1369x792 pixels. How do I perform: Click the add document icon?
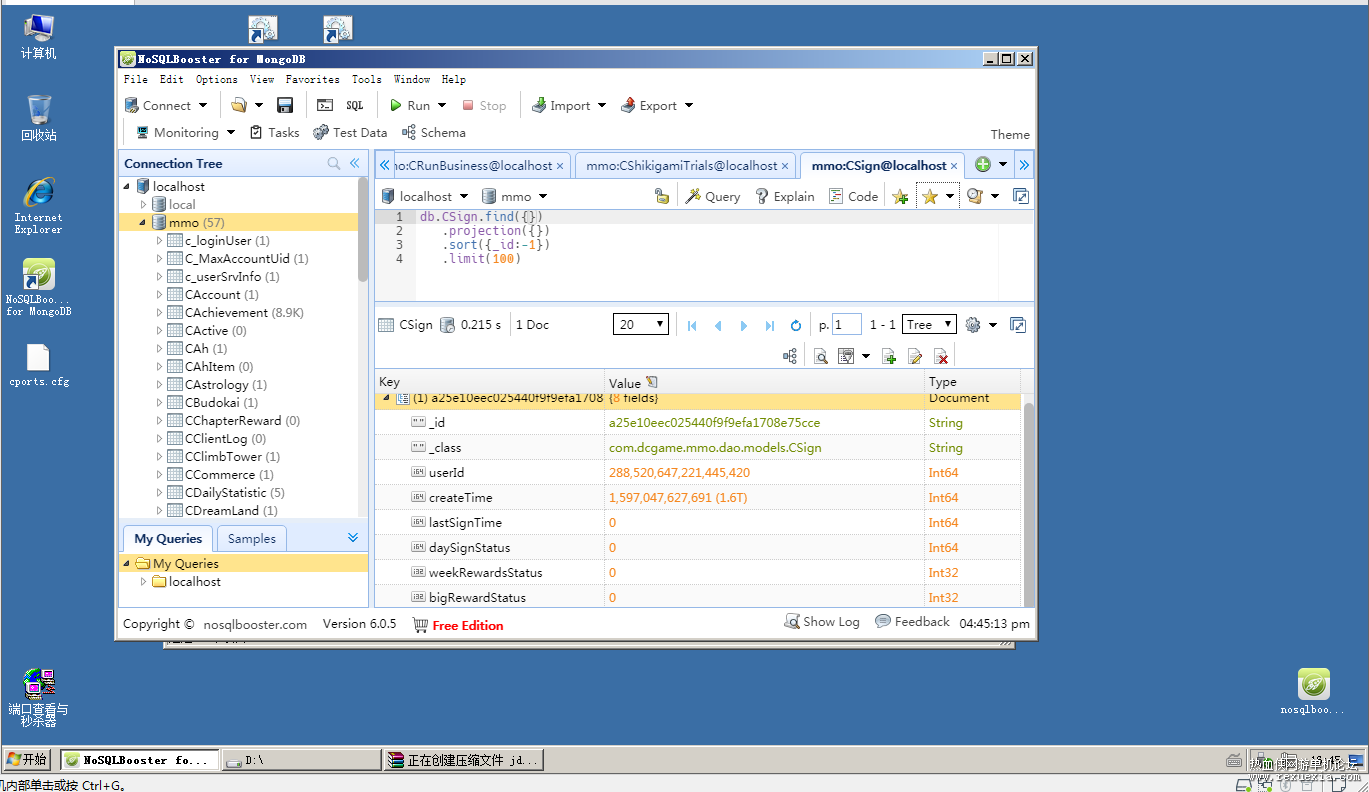(x=888, y=356)
